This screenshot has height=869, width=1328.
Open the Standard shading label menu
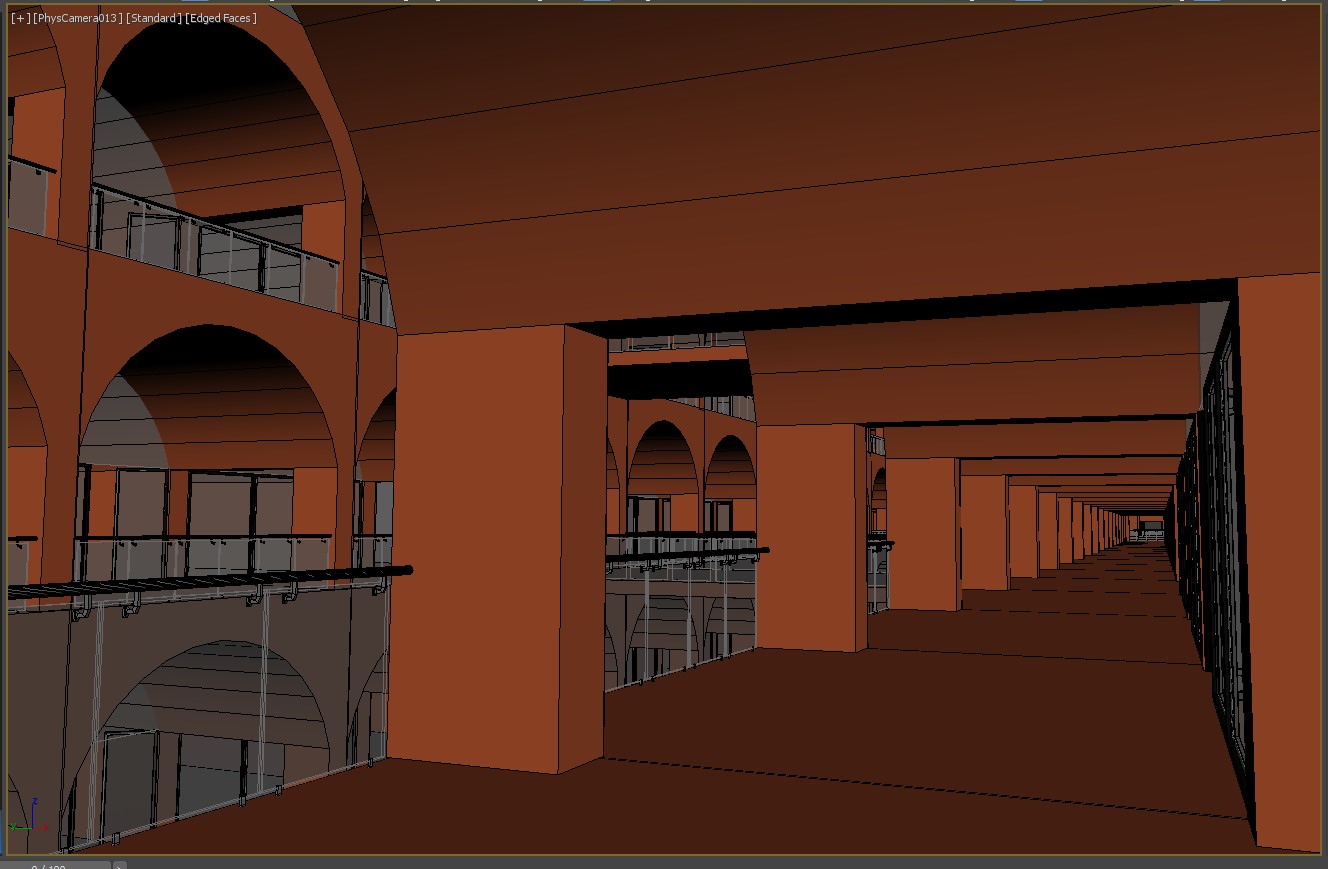pos(153,18)
